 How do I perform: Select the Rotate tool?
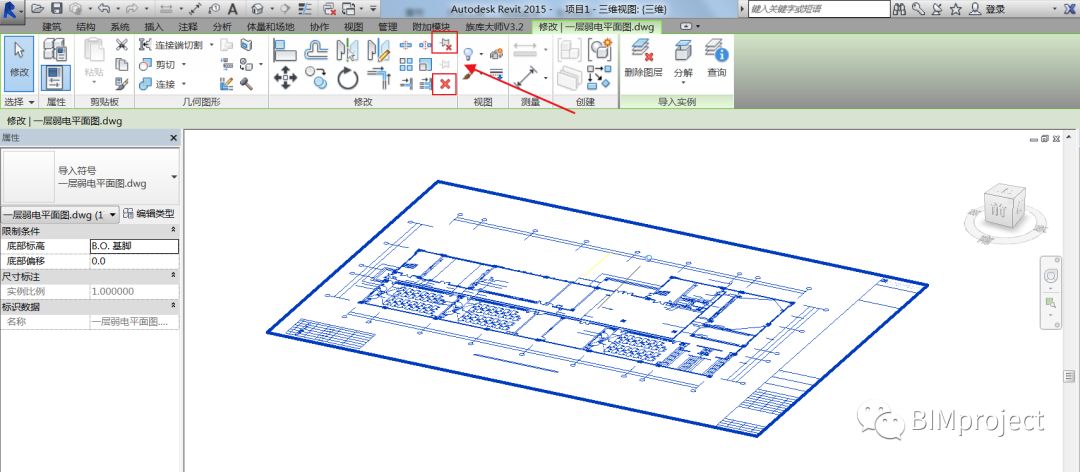348,78
